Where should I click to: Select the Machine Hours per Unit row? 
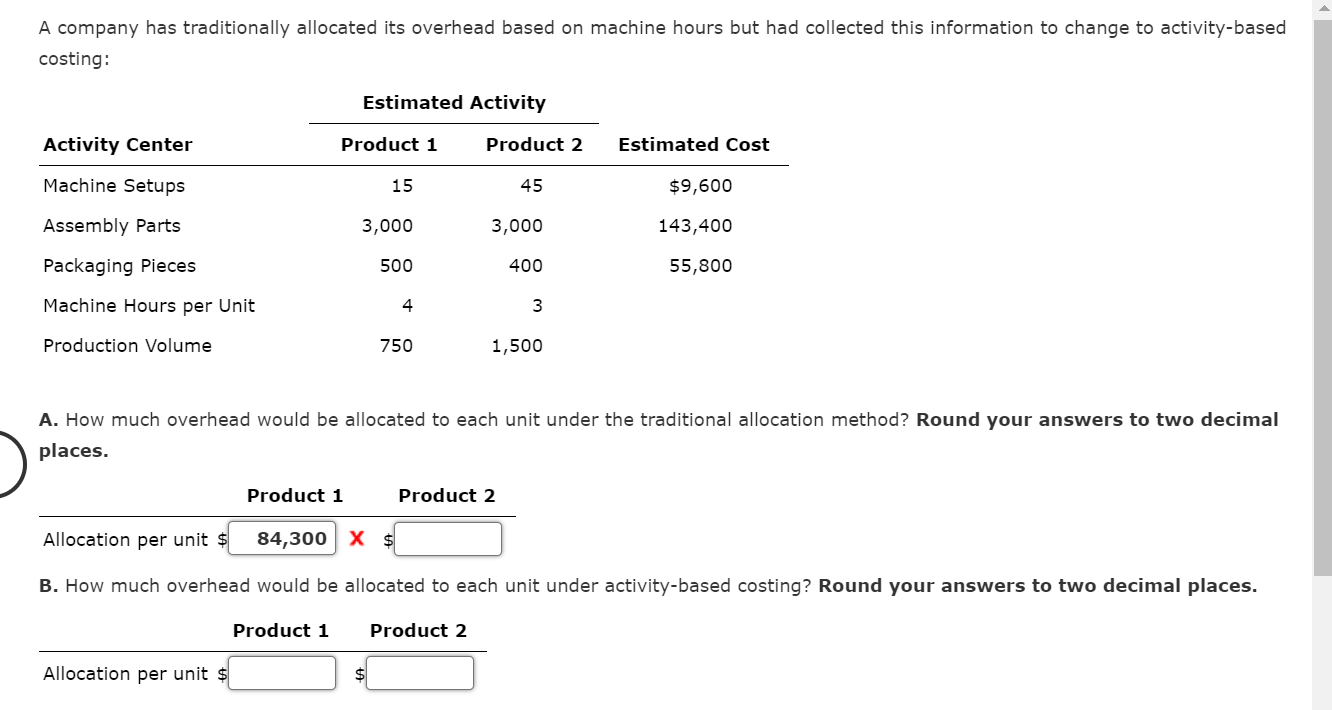[148, 305]
